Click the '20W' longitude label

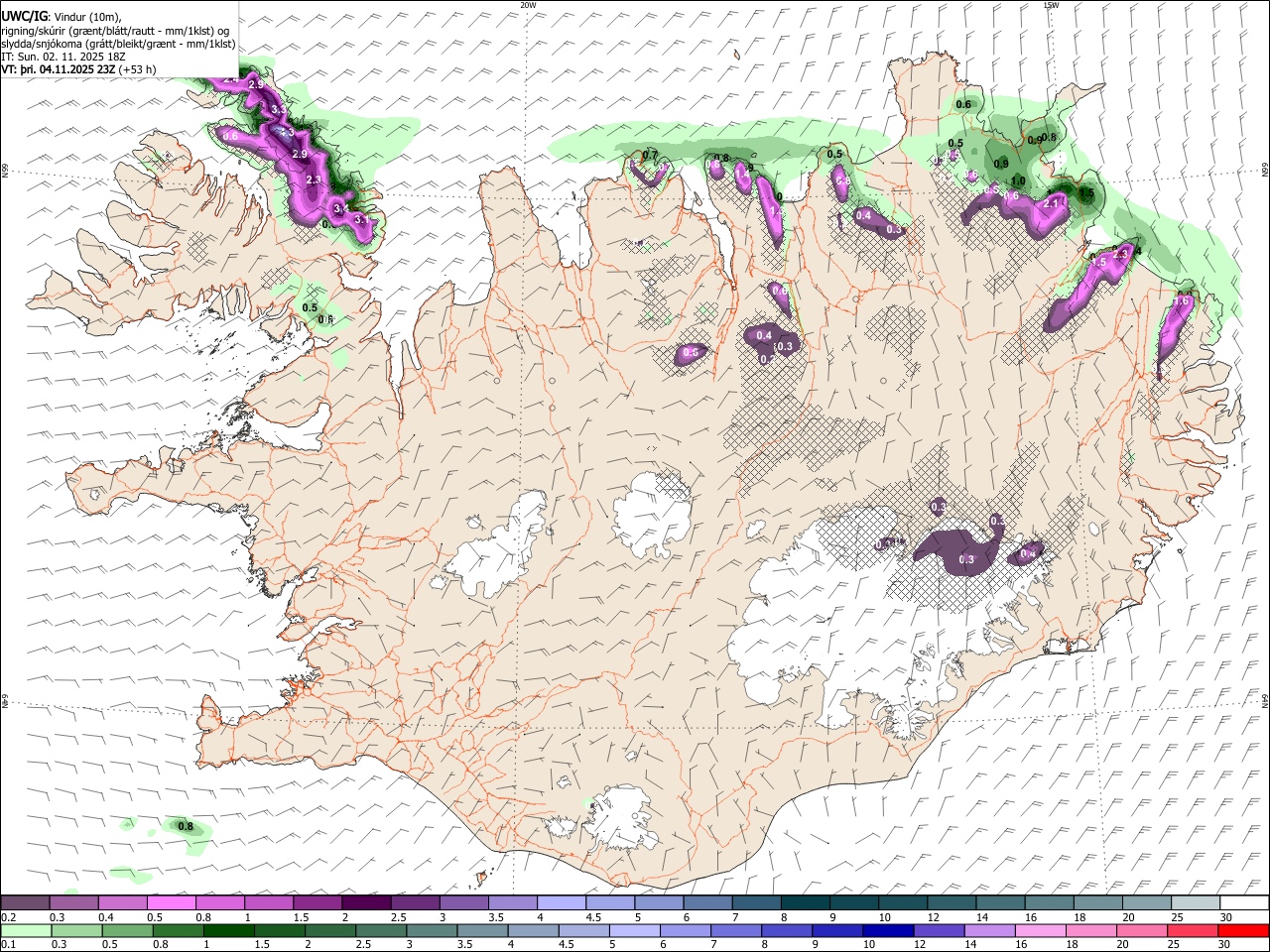click(x=529, y=5)
